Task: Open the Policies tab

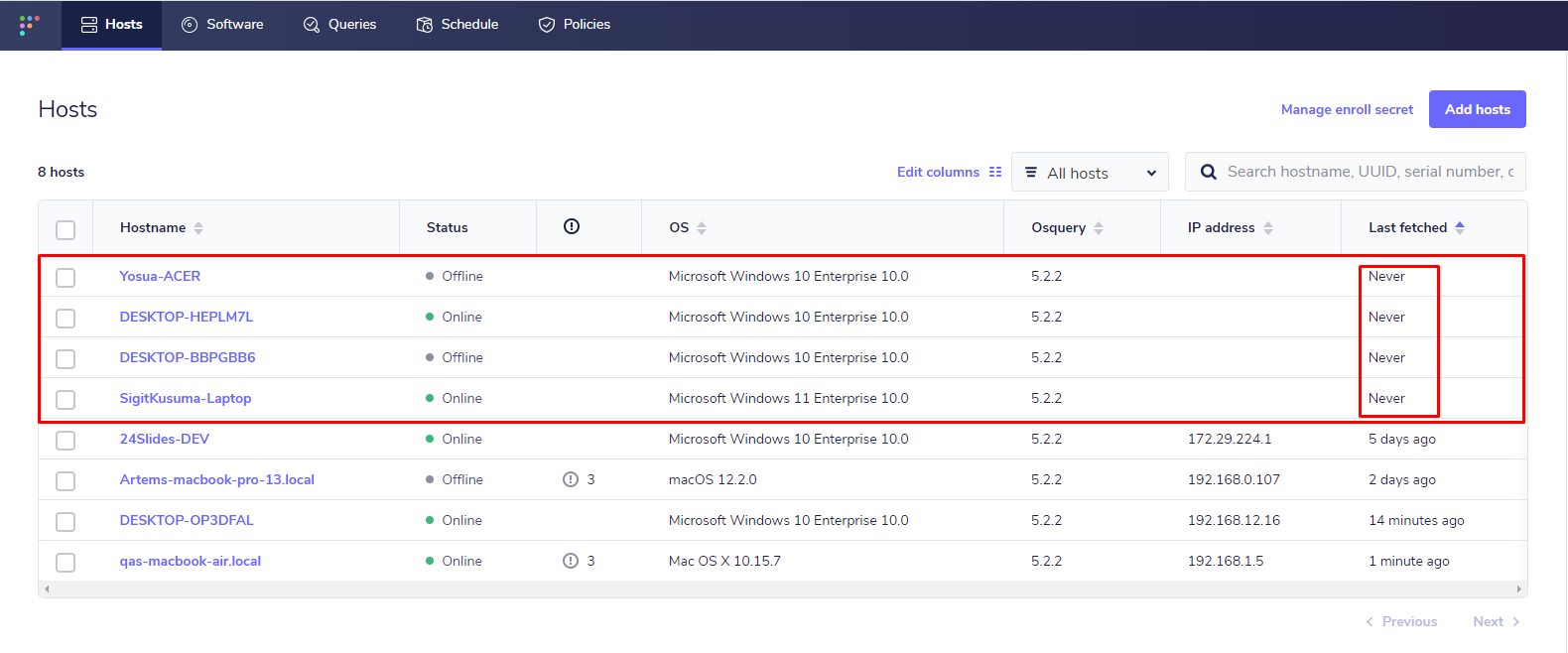Action: pos(574,25)
